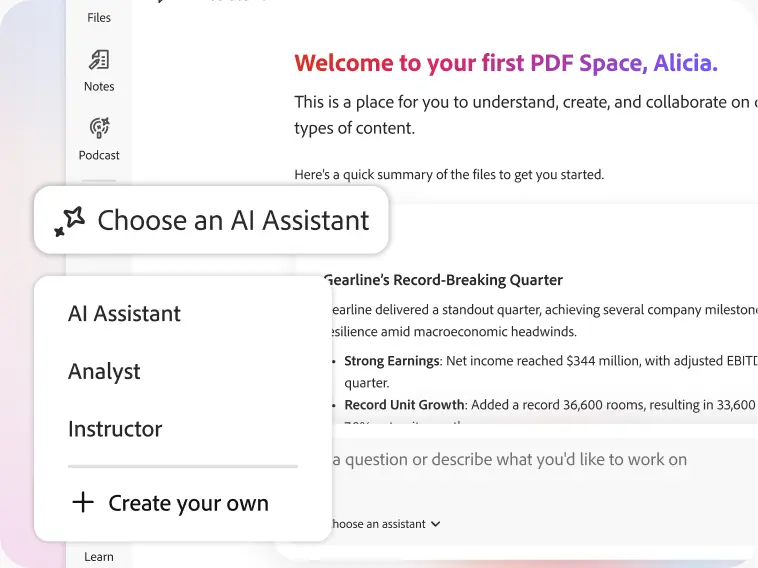Open the Notes icon in sidebar
The width and height of the screenshot is (758, 568).
[x=99, y=60]
